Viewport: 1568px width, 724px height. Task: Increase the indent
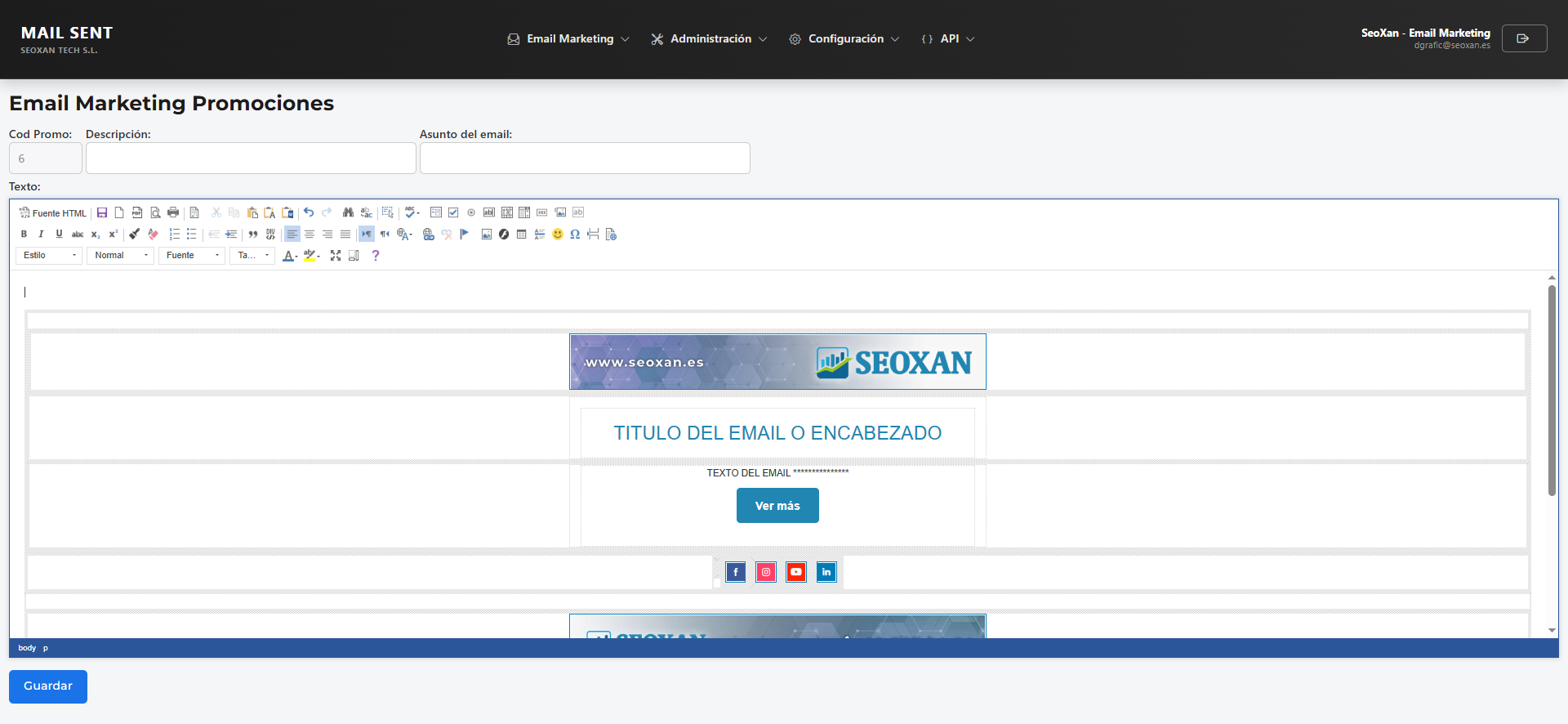pos(231,234)
